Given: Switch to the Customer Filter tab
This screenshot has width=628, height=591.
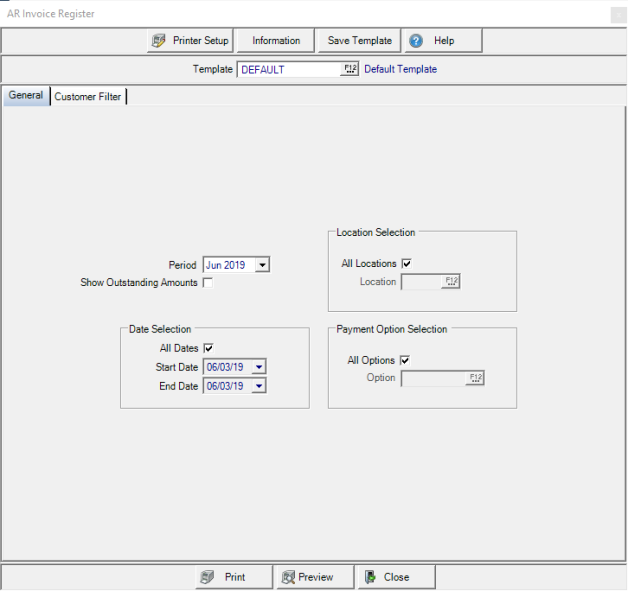Looking at the screenshot, I should tap(88, 97).
